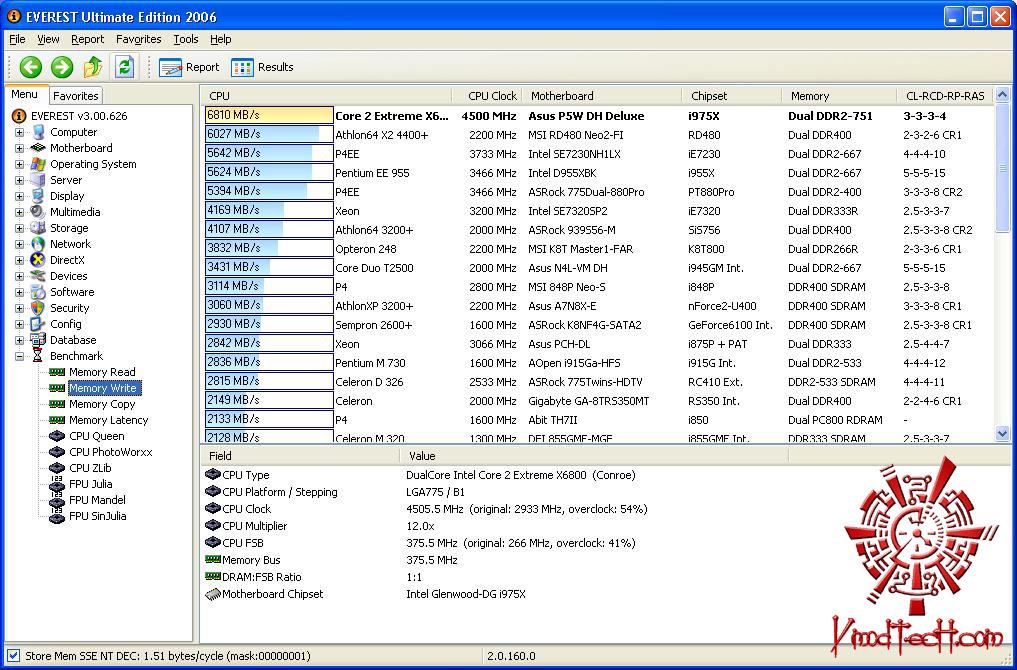The width and height of the screenshot is (1017, 670).
Task: Switch to the Favorites tab
Action: [x=76, y=96]
